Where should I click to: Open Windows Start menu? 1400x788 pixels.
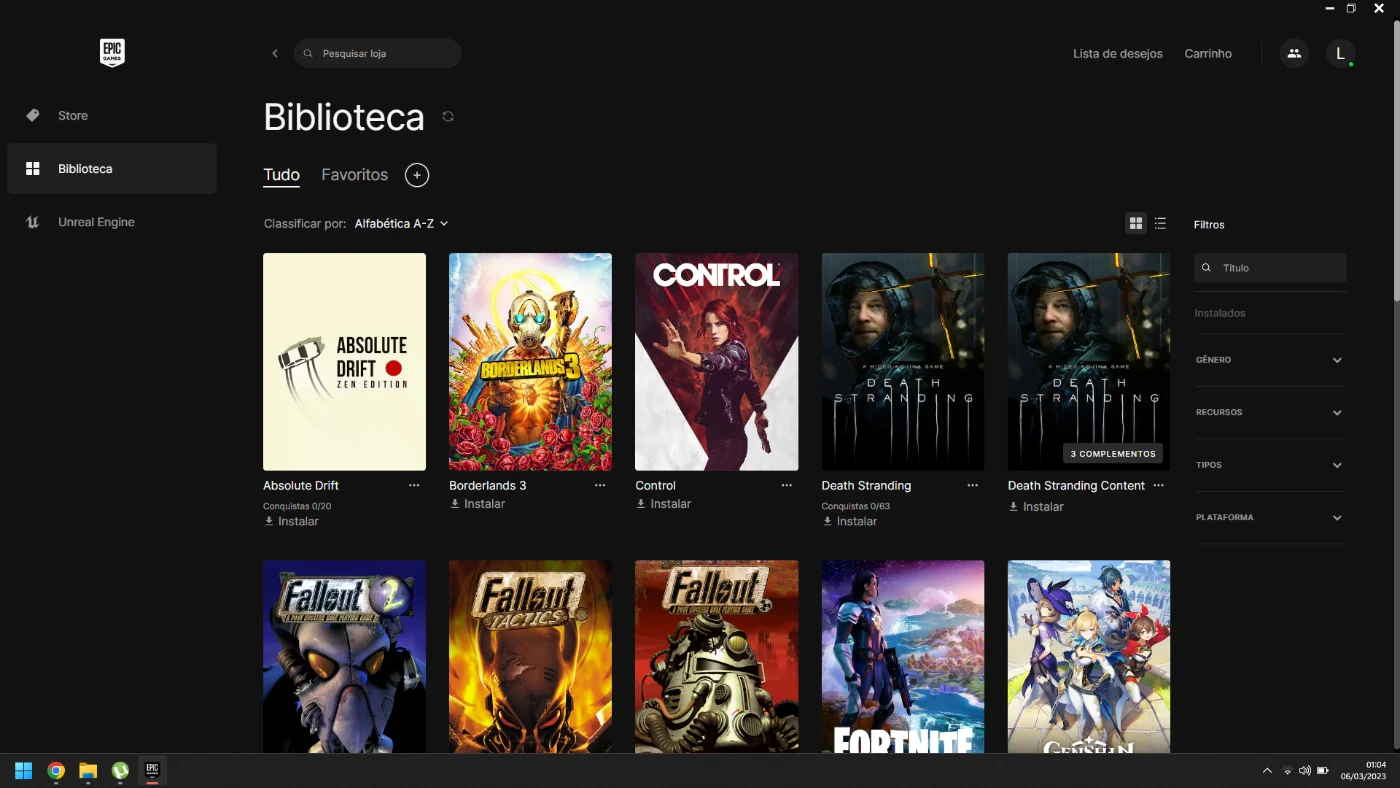point(24,771)
